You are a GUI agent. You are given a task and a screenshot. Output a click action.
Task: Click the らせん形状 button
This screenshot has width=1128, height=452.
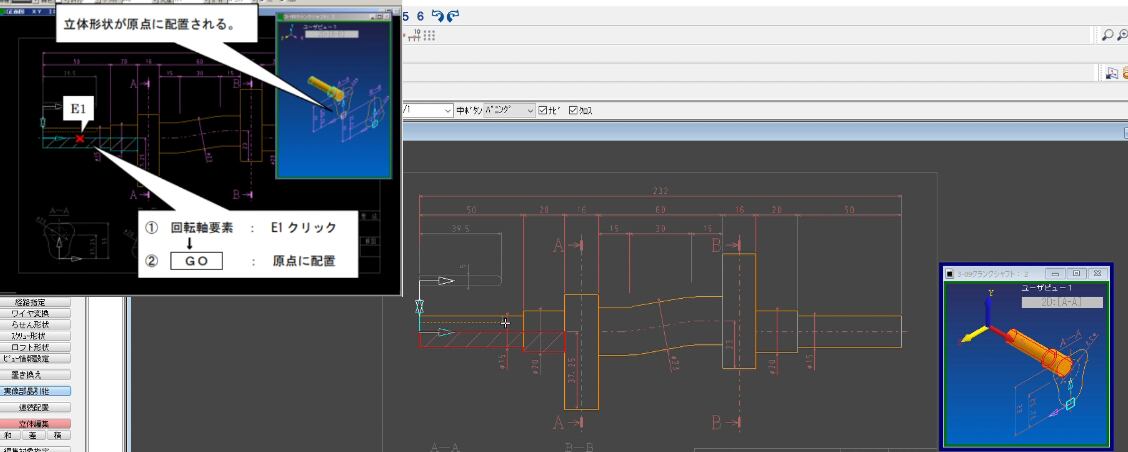point(41,324)
